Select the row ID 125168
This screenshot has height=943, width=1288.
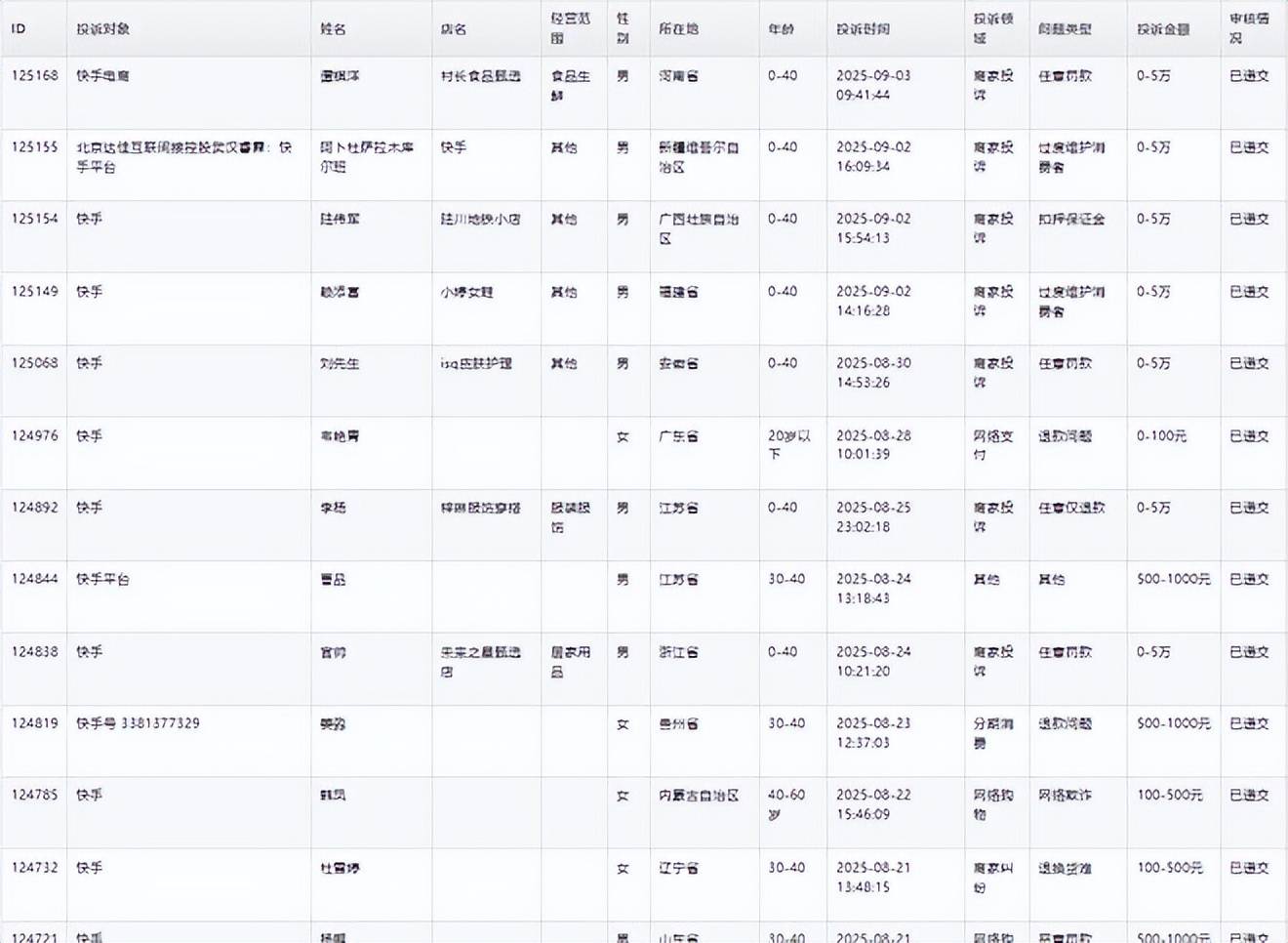34,75
